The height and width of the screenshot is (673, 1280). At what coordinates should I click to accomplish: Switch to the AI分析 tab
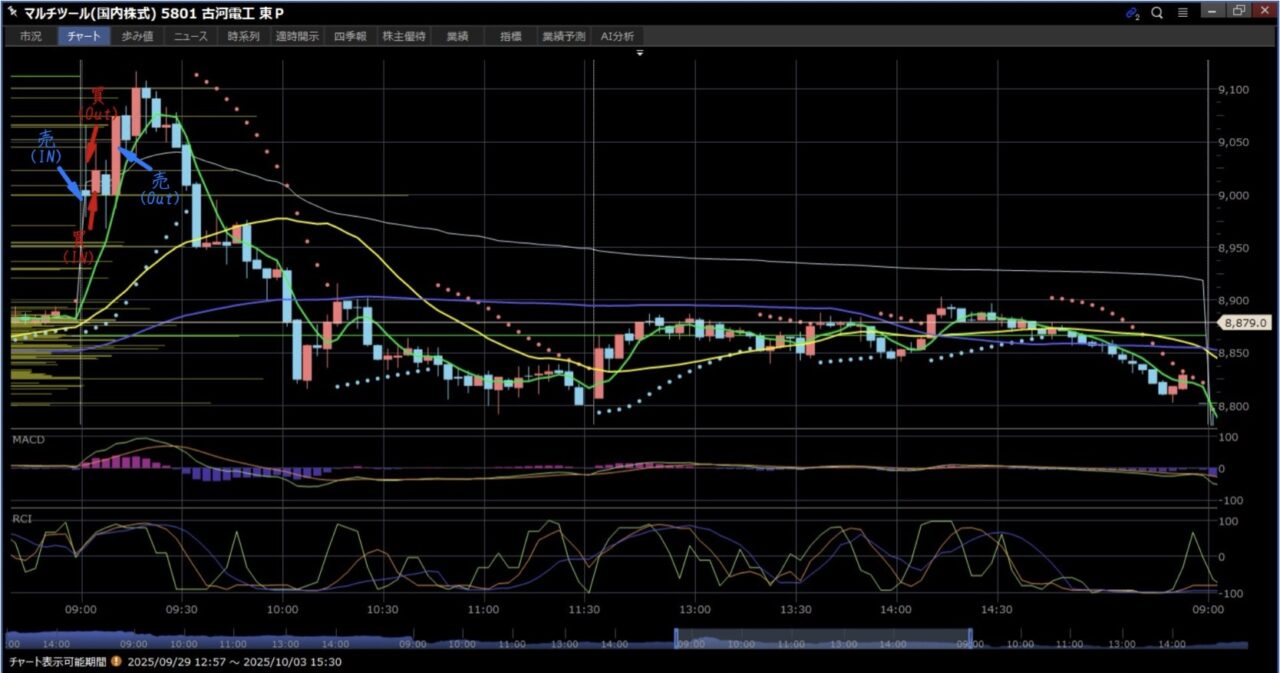tap(617, 36)
